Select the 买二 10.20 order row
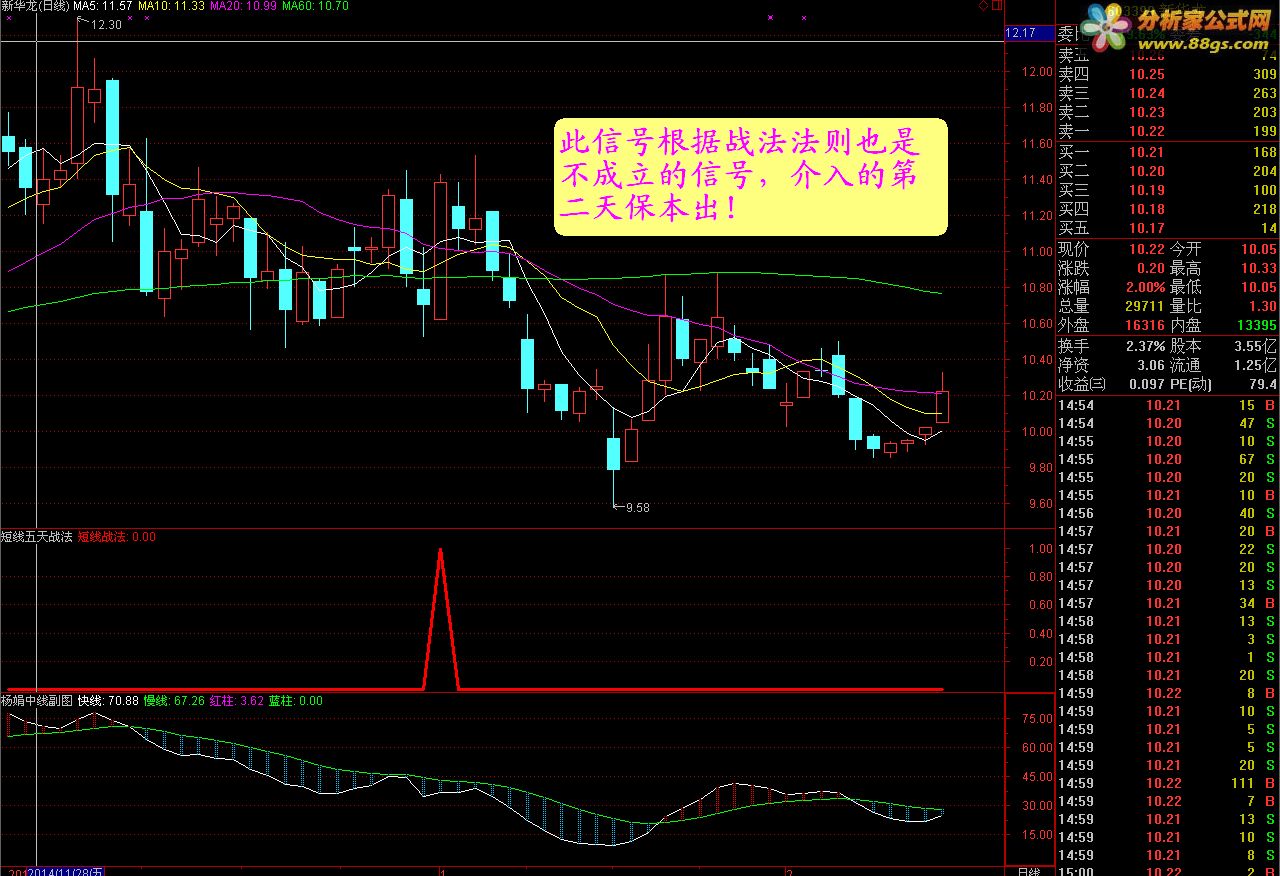 tap(1167, 171)
